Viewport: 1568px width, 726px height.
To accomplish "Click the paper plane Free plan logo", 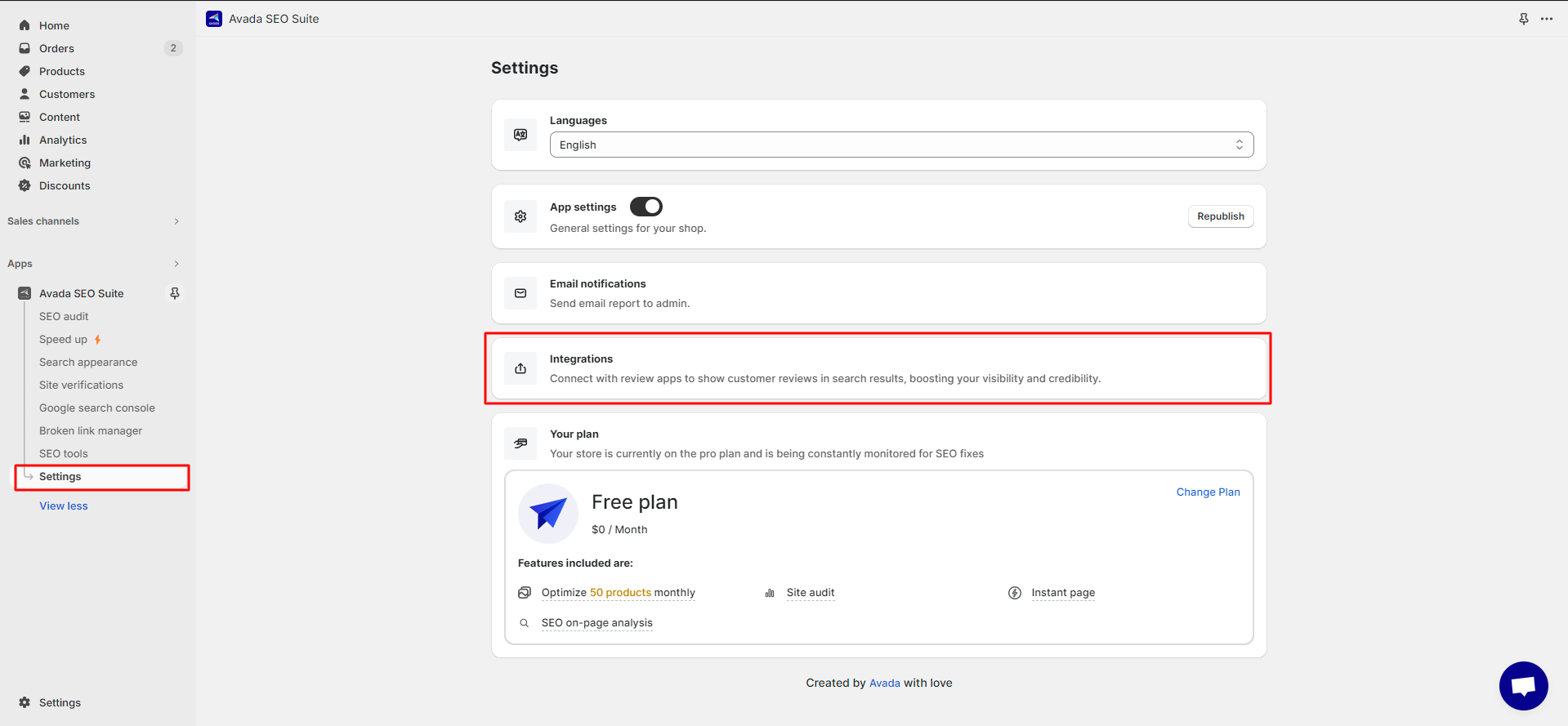I will [x=548, y=514].
